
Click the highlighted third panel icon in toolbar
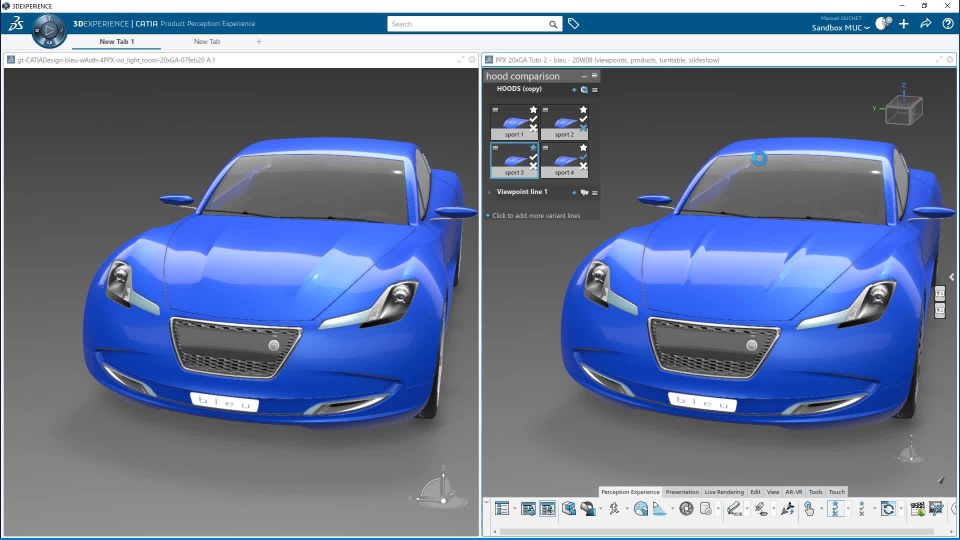point(547,508)
